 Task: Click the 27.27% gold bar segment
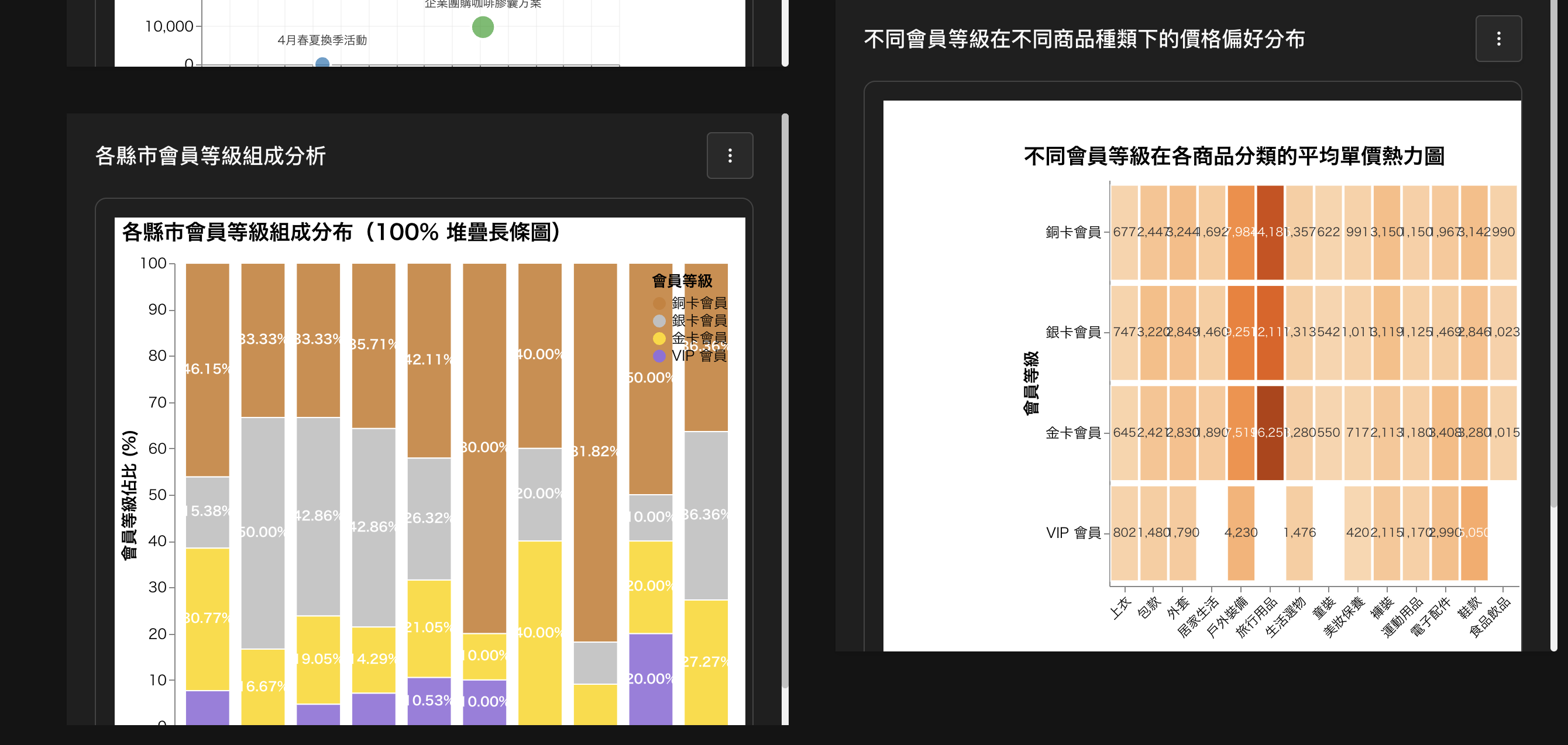[706, 663]
